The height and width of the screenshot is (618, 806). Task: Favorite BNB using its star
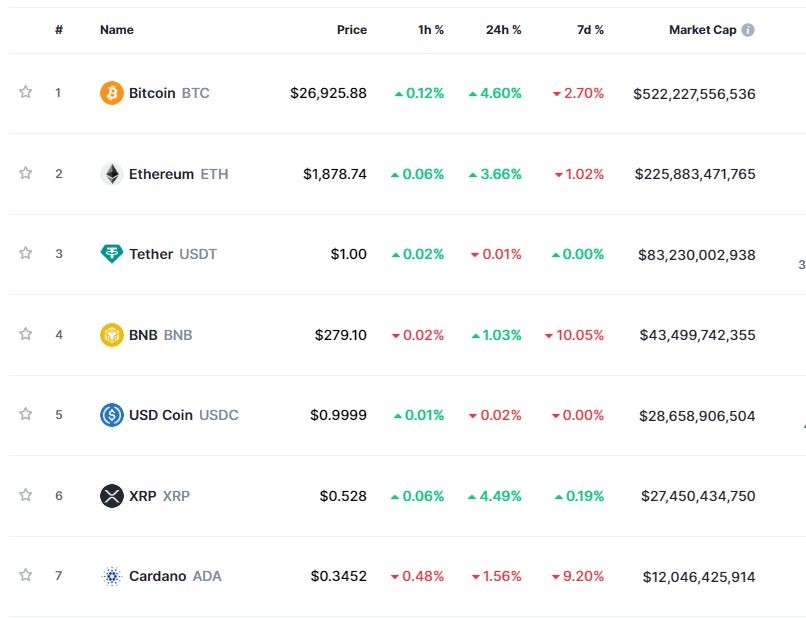click(x=26, y=334)
